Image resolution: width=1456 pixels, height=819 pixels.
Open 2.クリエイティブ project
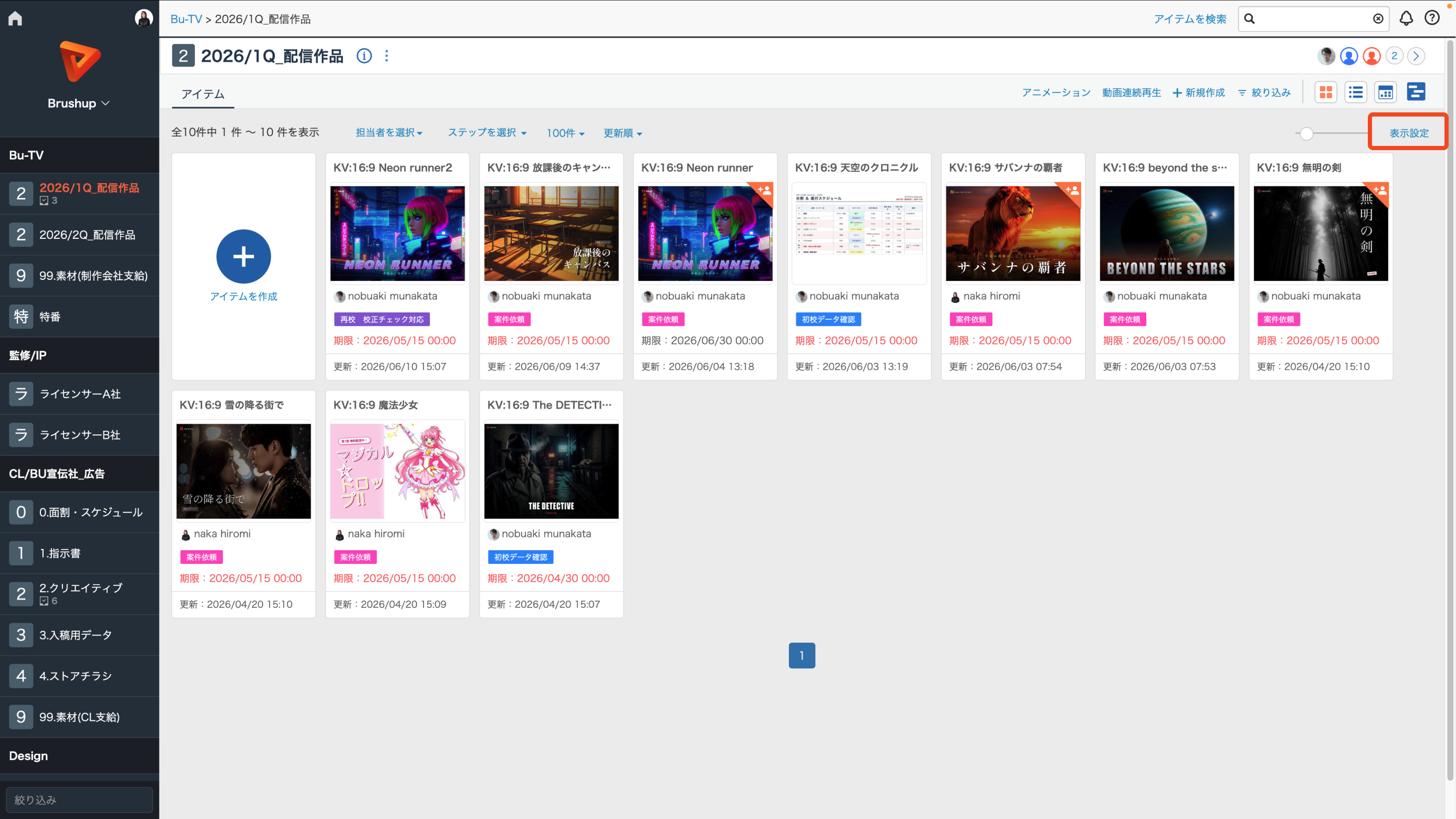[80, 594]
